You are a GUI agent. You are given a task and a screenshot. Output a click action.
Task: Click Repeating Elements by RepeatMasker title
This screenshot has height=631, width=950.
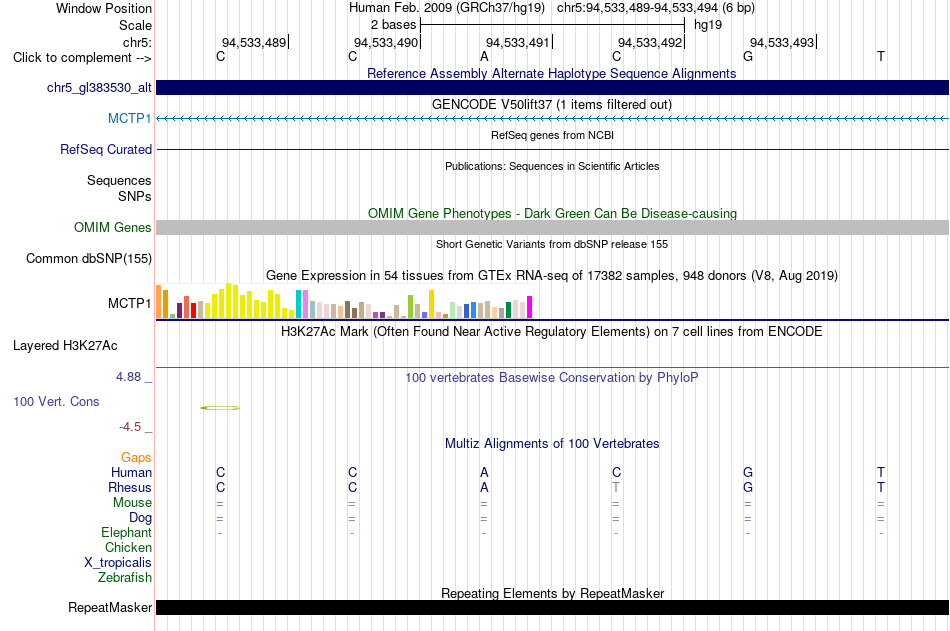[x=552, y=593]
